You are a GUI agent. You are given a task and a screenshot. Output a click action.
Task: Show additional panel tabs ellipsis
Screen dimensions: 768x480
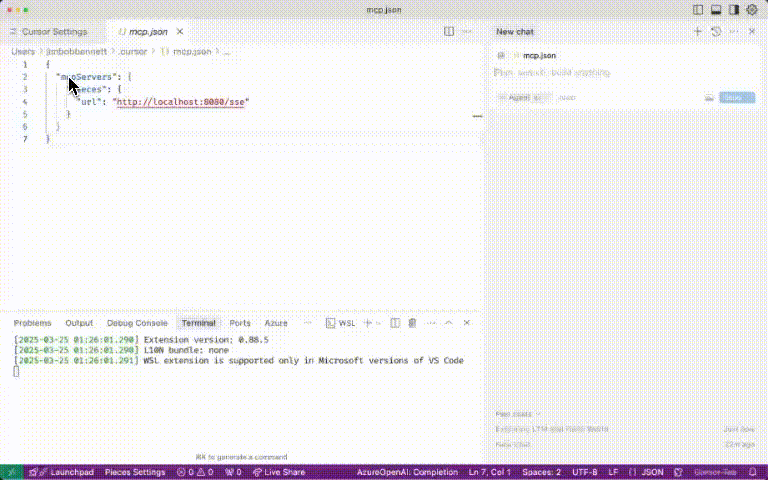tap(308, 323)
